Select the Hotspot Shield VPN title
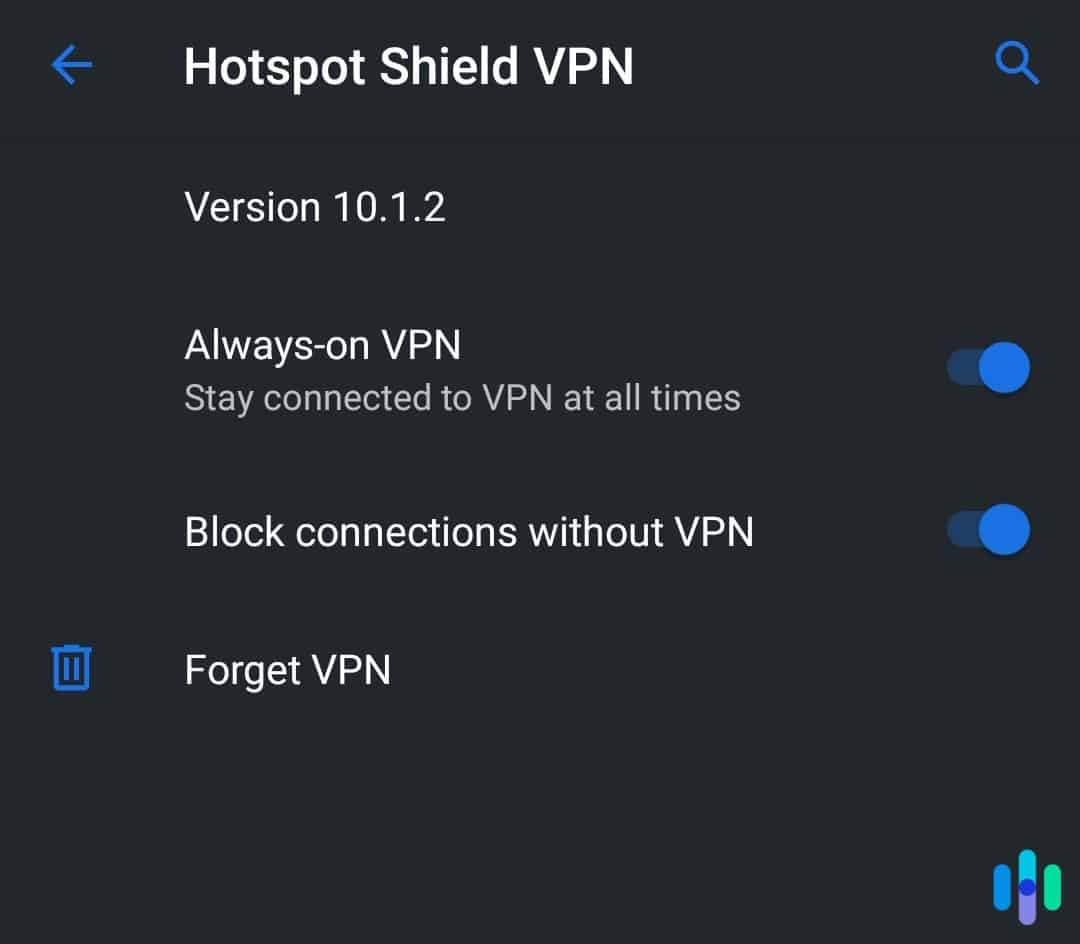Viewport: 1080px width, 944px height. pos(408,64)
